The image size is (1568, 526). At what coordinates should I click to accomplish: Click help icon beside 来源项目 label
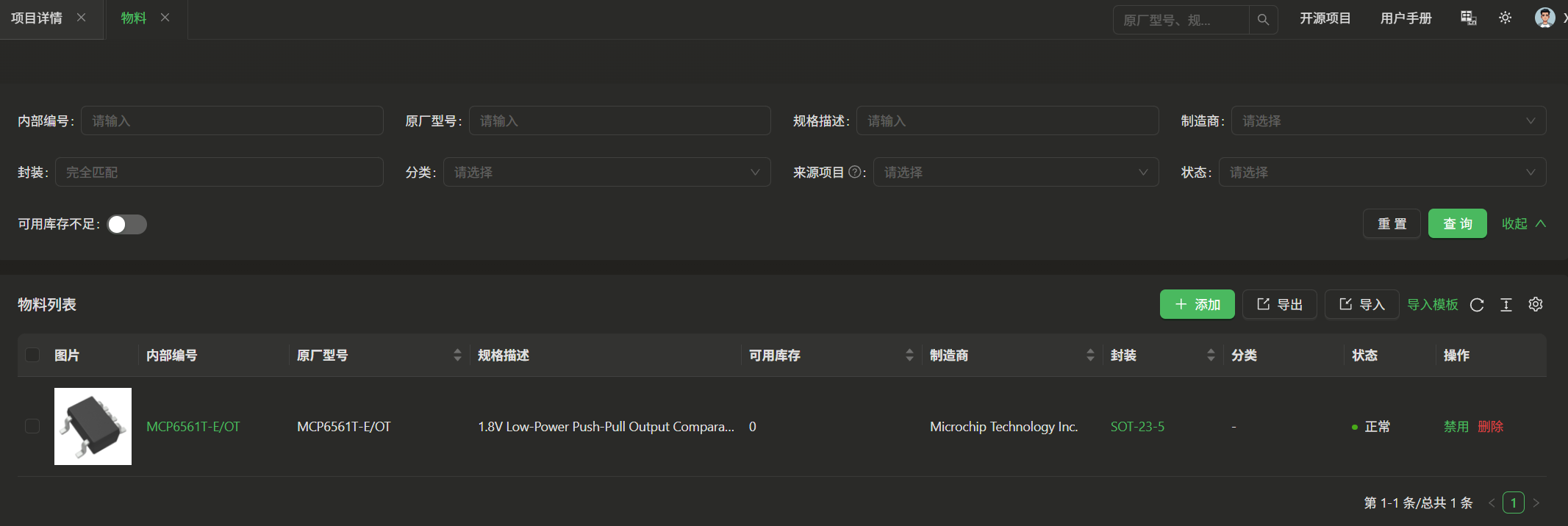point(854,172)
